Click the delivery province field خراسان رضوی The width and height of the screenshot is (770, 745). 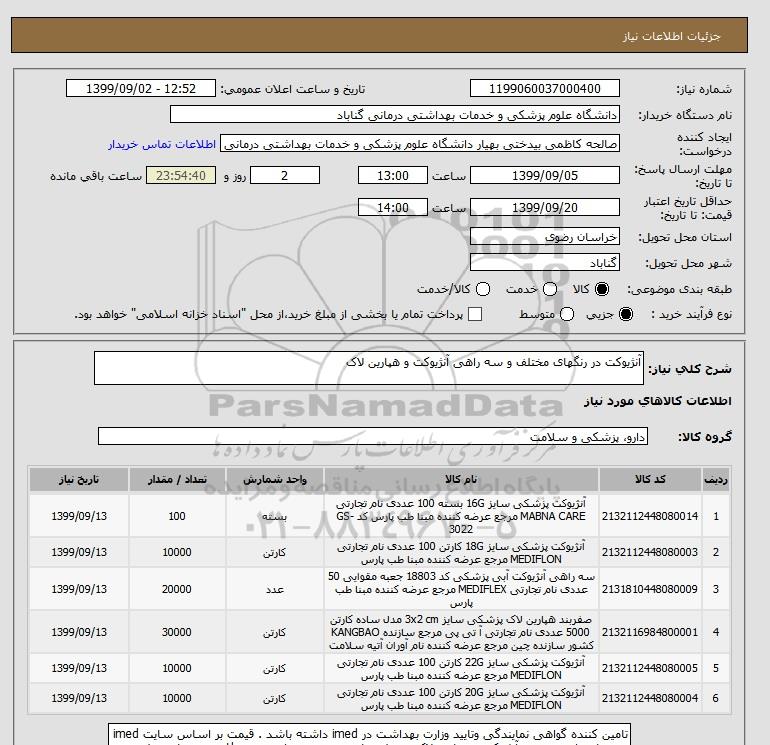coord(545,237)
